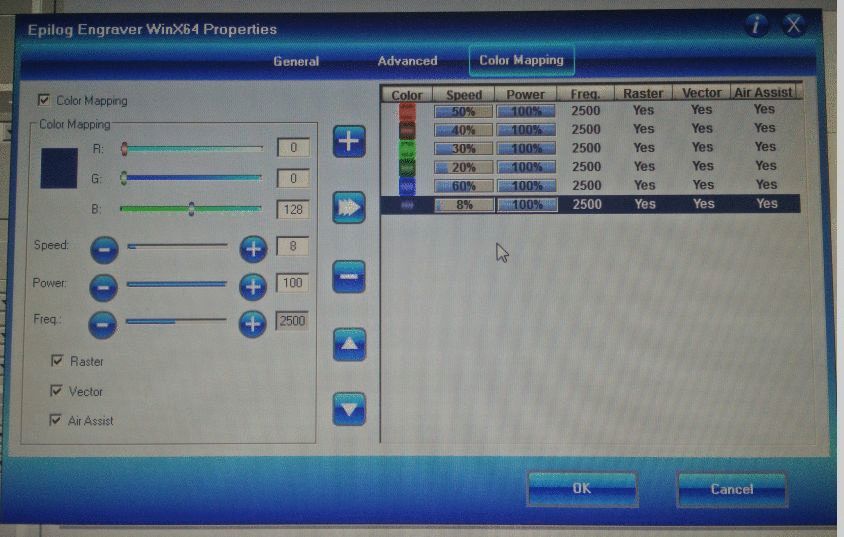The image size is (844, 537).
Task: Click the G color slider
Action: [192, 178]
